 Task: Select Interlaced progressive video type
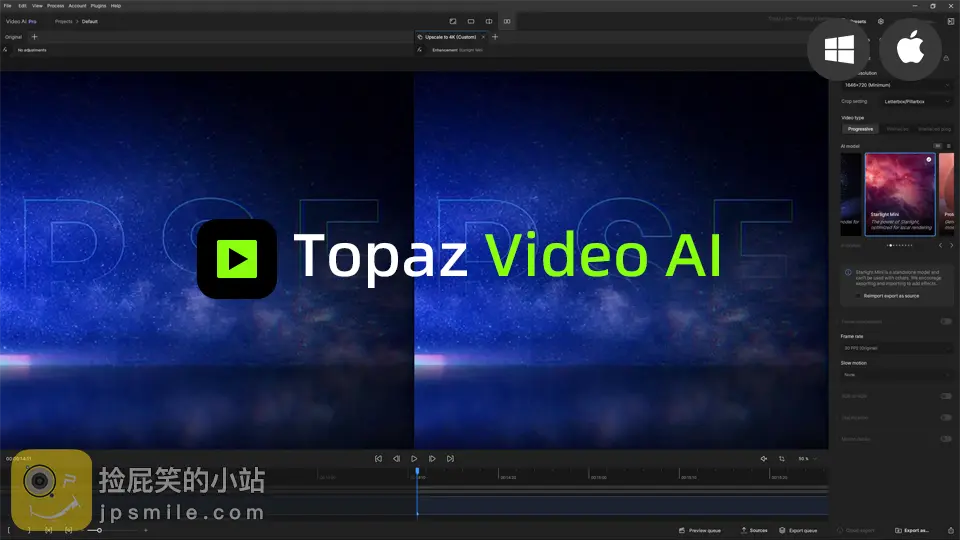coord(934,129)
